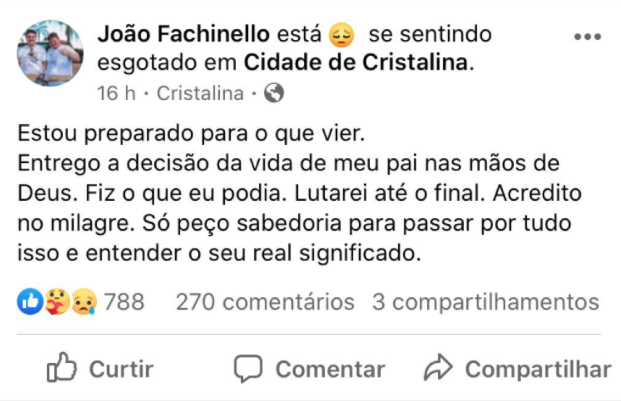Show the 788 reactions list

click(x=125, y=301)
